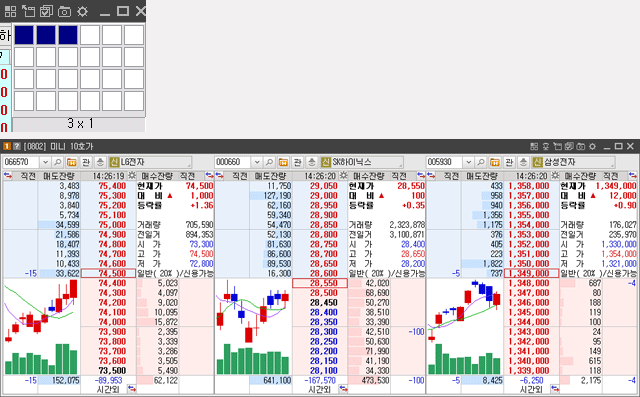Expand the 066570 stock code dropdown

tap(45, 162)
